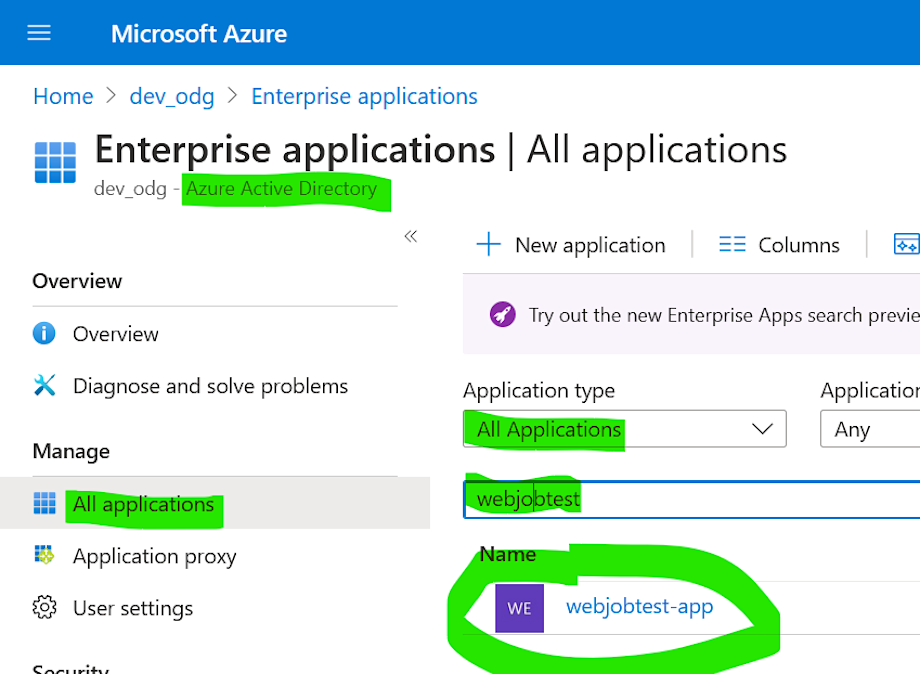Click the Application proxy icon
920x674 pixels.
44,555
